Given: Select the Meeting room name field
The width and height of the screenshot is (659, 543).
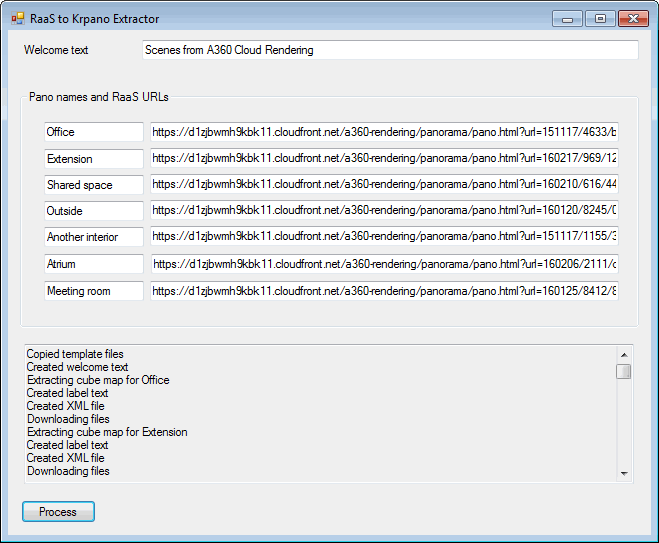Looking at the screenshot, I should 94,291.
